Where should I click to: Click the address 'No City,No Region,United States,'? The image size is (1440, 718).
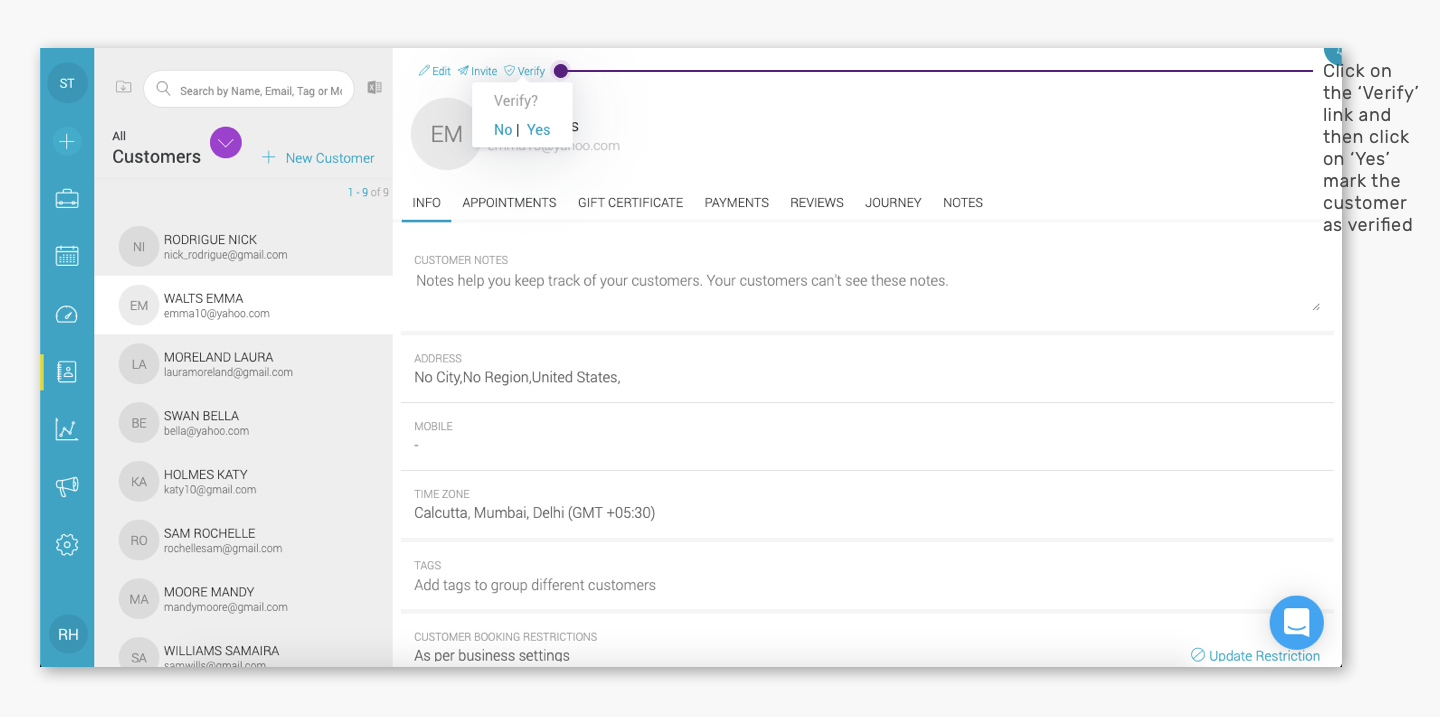[517, 377]
